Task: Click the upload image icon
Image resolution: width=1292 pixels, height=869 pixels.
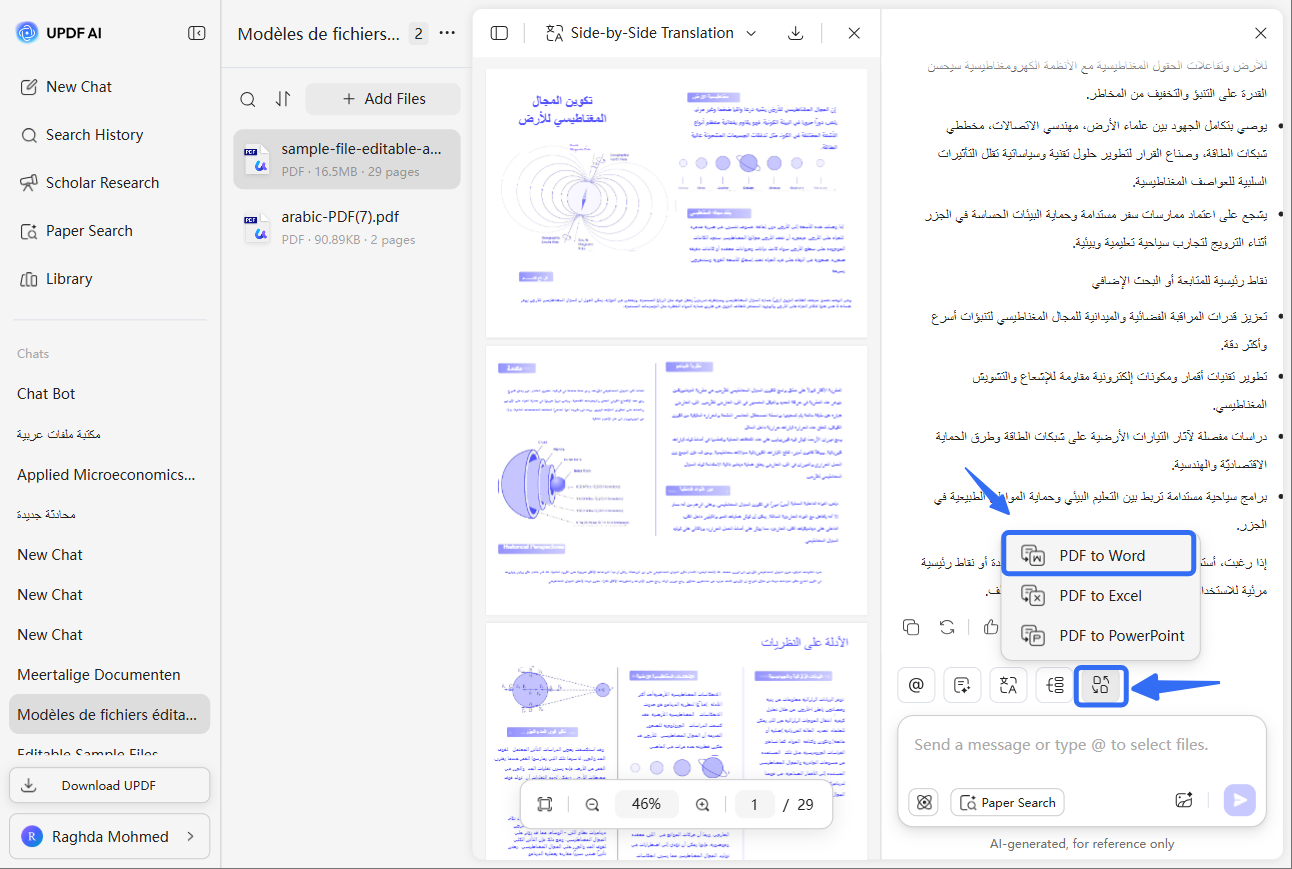Action: (1184, 800)
